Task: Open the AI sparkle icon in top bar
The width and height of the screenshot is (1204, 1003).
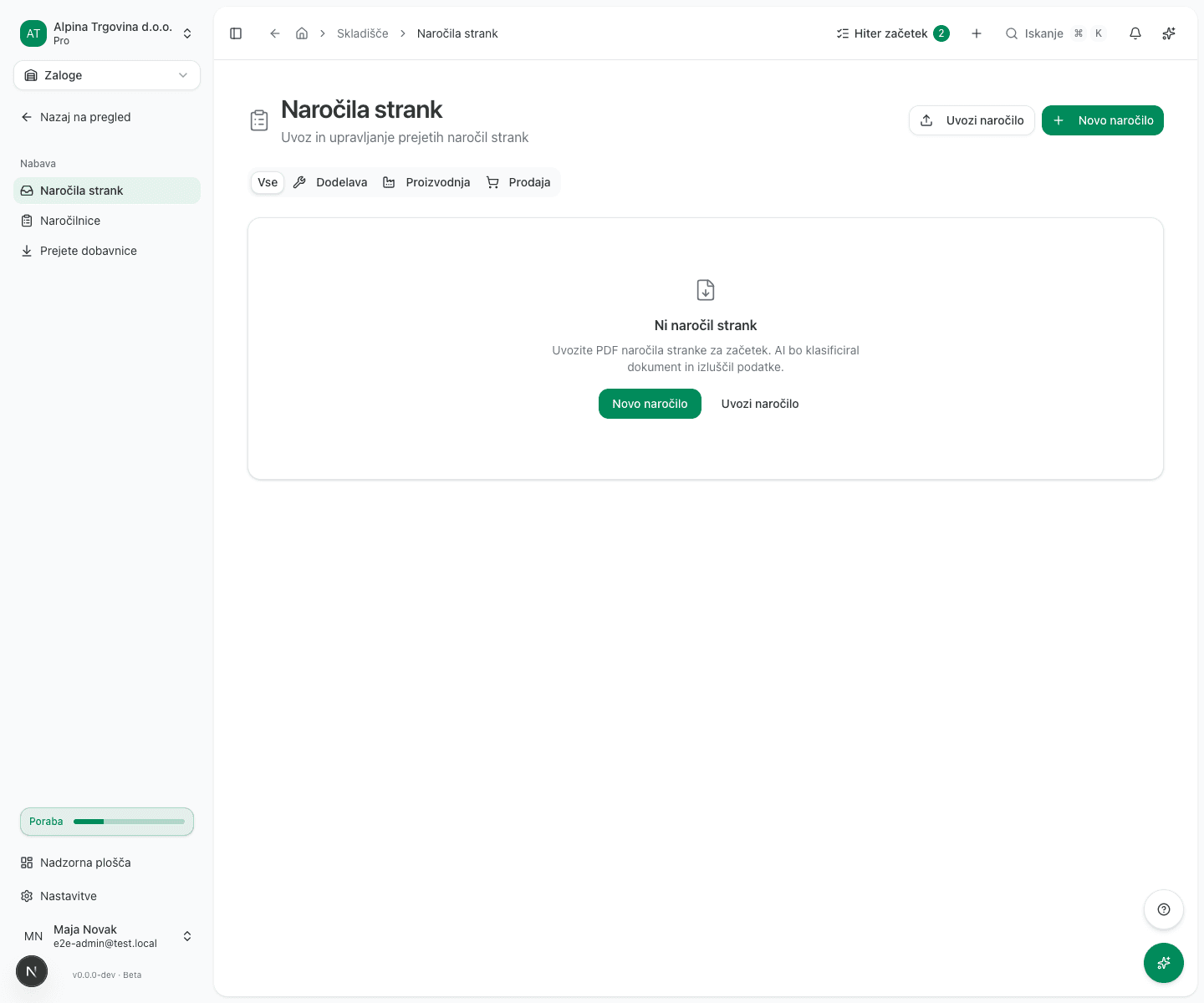Action: click(x=1169, y=33)
